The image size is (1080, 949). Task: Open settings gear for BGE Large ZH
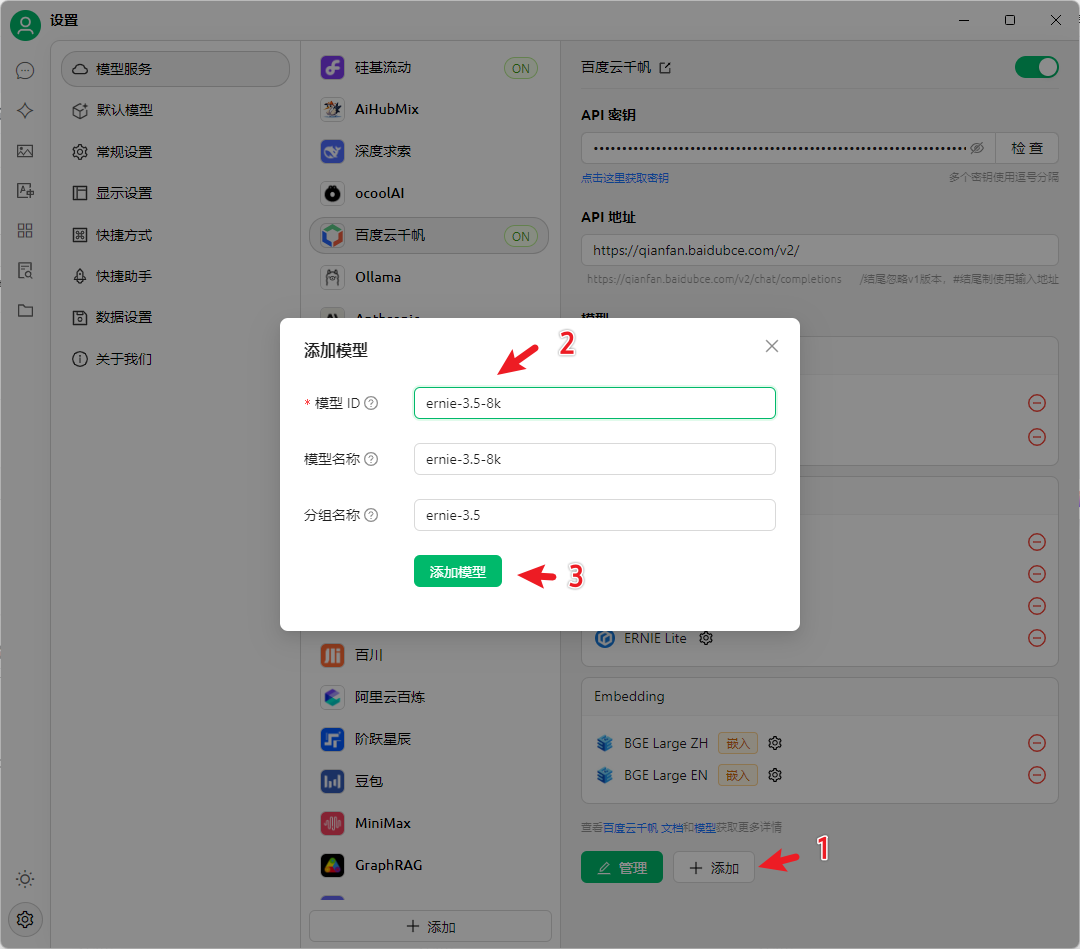[x=775, y=743]
